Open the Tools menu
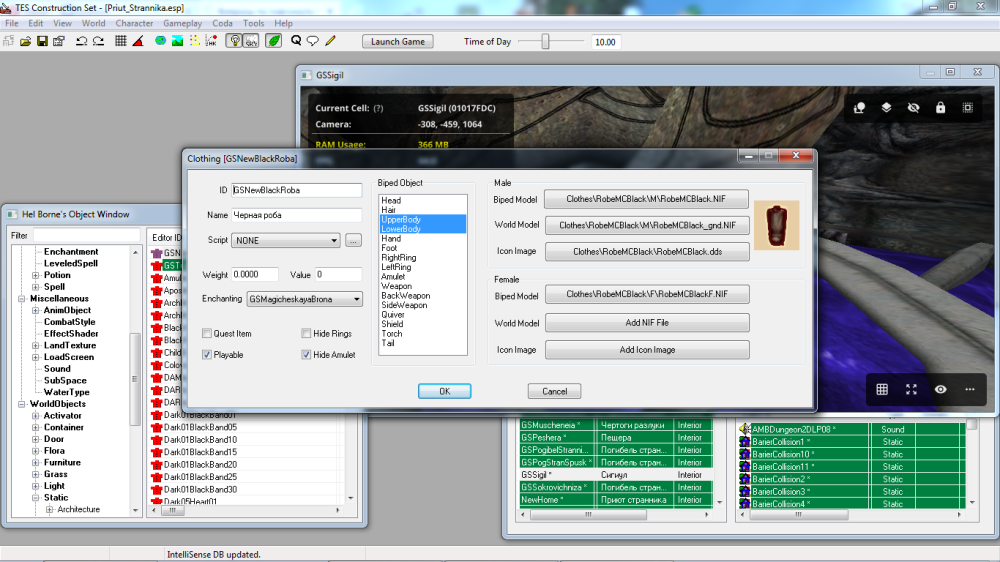Image resolution: width=1000 pixels, height=562 pixels. click(253, 23)
